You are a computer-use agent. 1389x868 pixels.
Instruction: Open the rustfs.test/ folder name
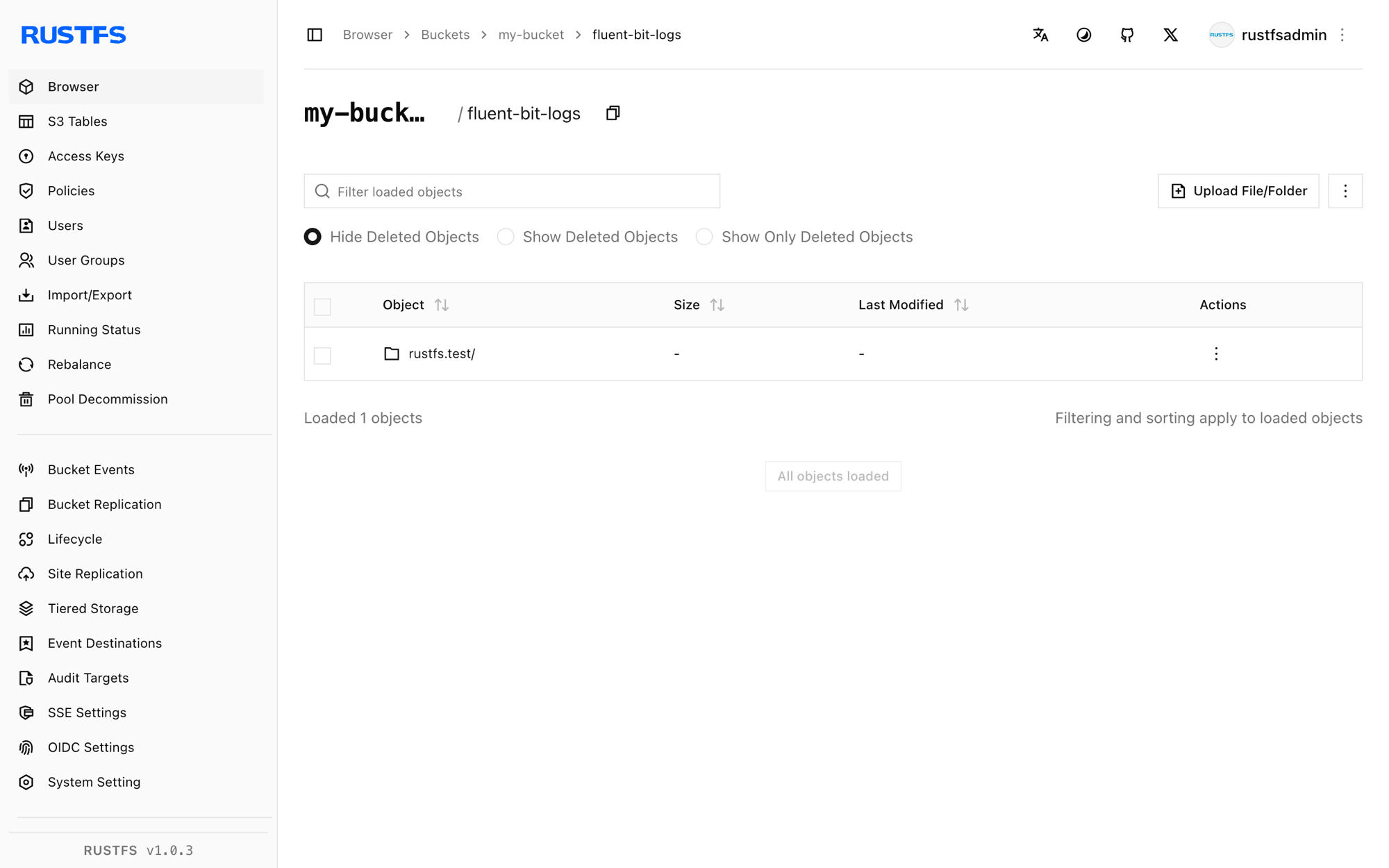442,353
